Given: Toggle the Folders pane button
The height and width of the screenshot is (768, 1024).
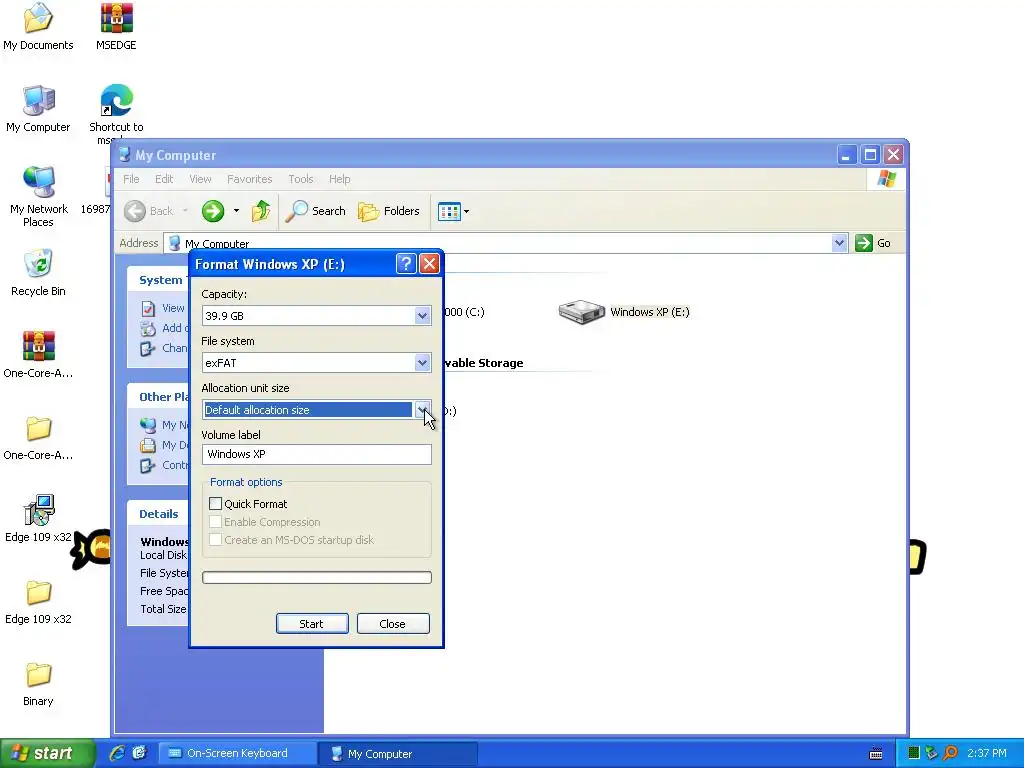Looking at the screenshot, I should [x=389, y=211].
